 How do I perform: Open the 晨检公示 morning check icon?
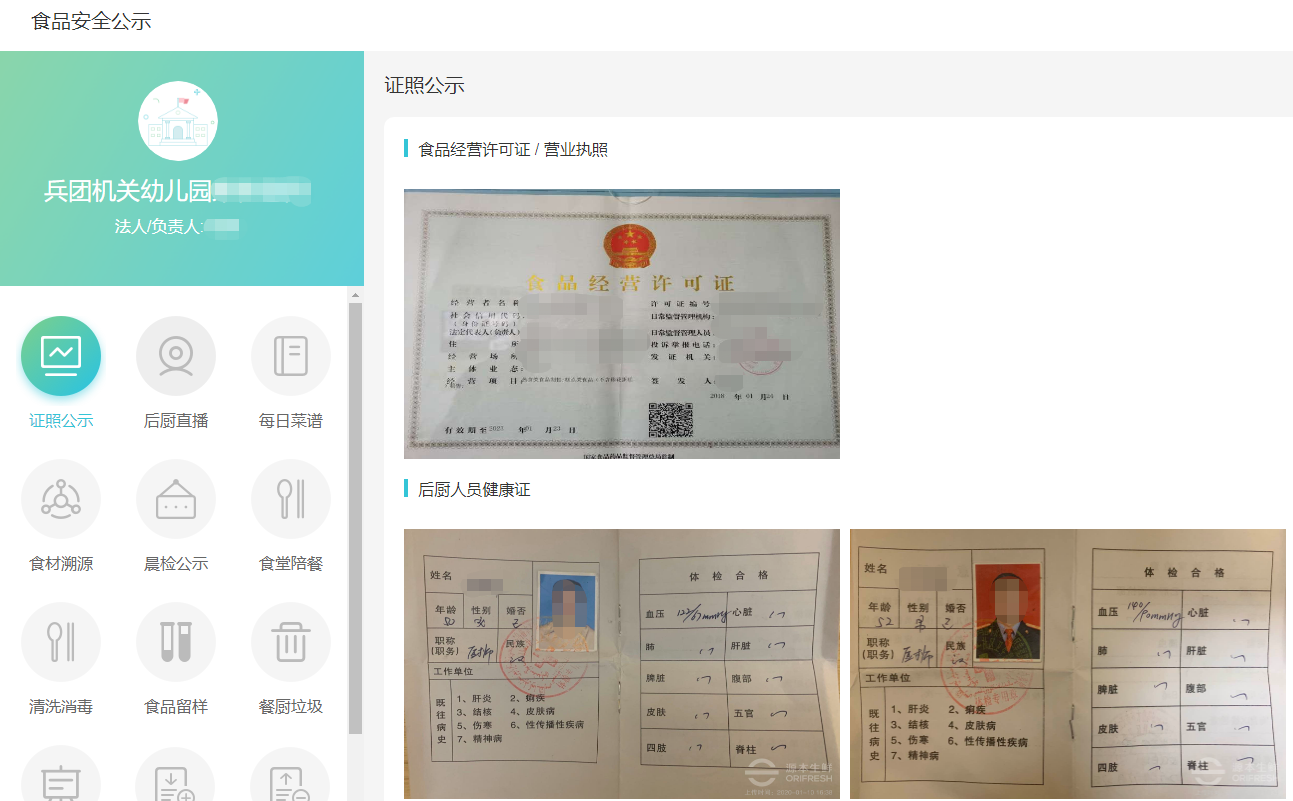[176, 499]
